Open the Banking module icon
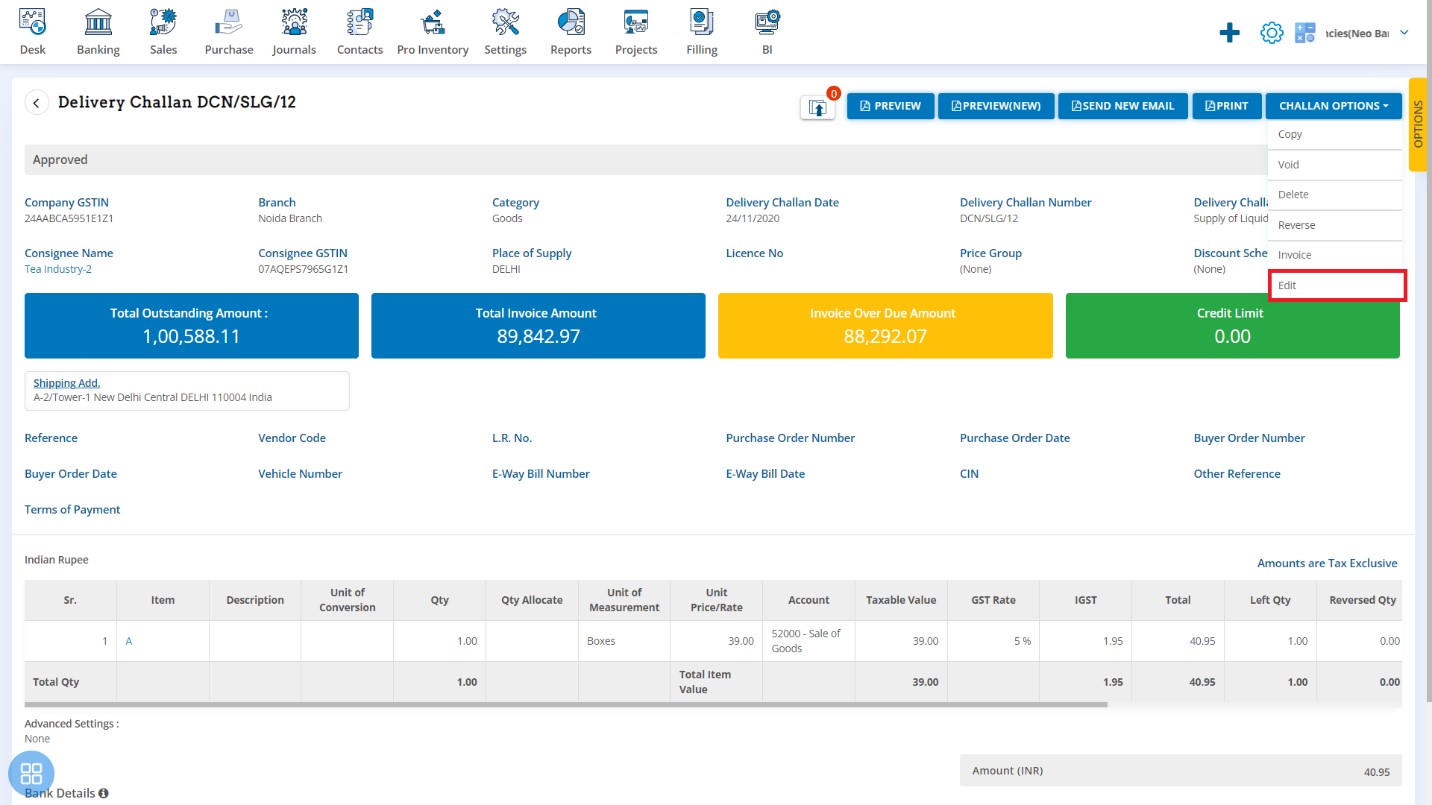 pyautogui.click(x=98, y=21)
